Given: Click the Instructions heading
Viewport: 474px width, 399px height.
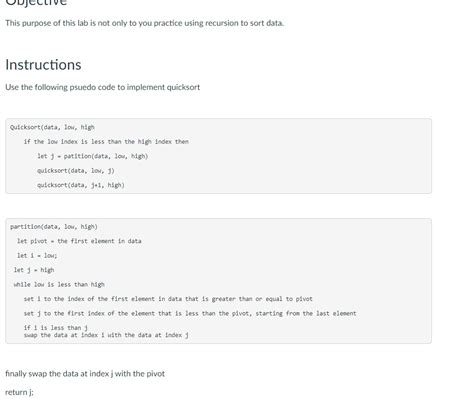Looking at the screenshot, I should (x=43, y=65).
